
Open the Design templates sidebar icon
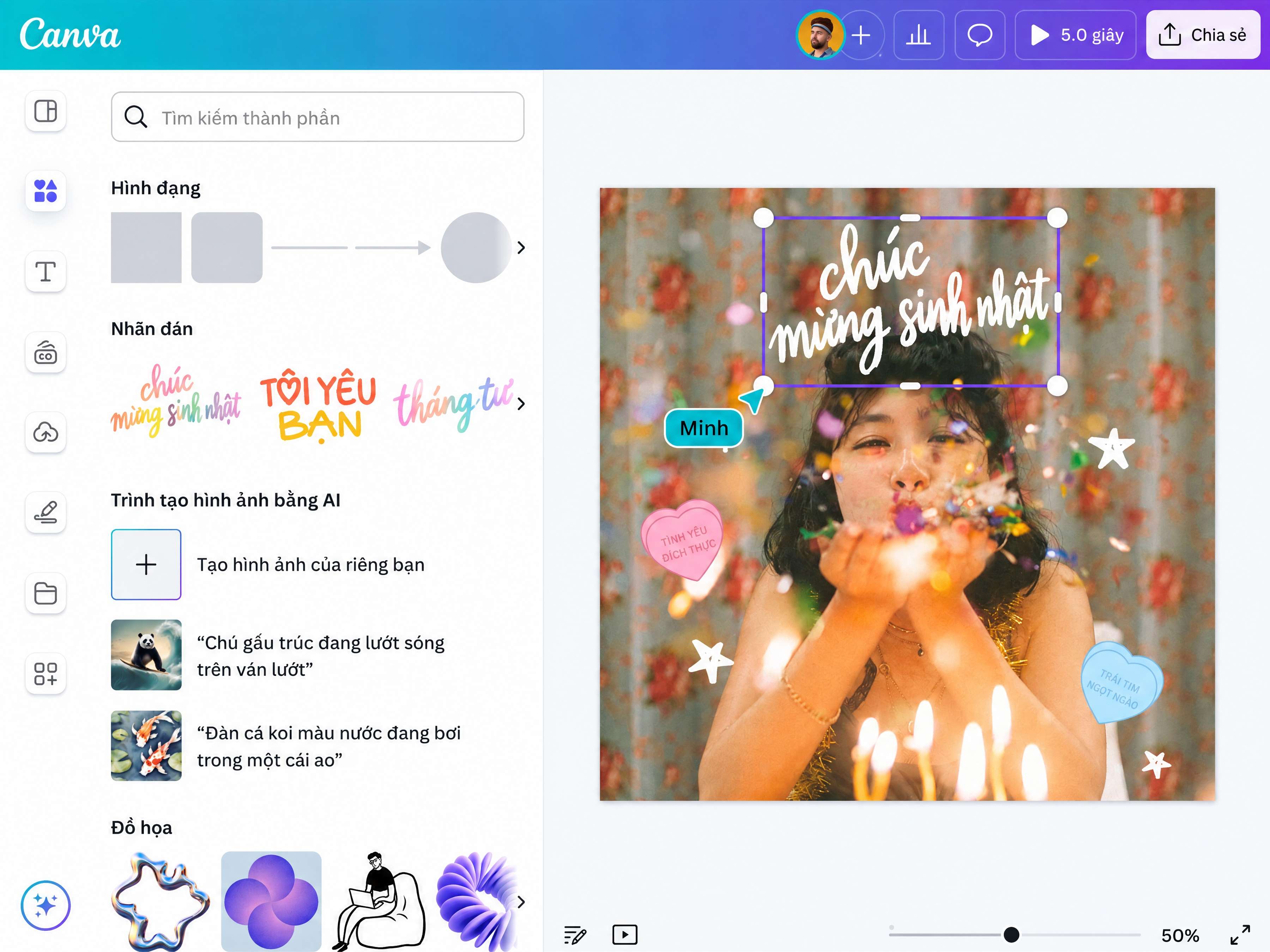click(x=46, y=111)
